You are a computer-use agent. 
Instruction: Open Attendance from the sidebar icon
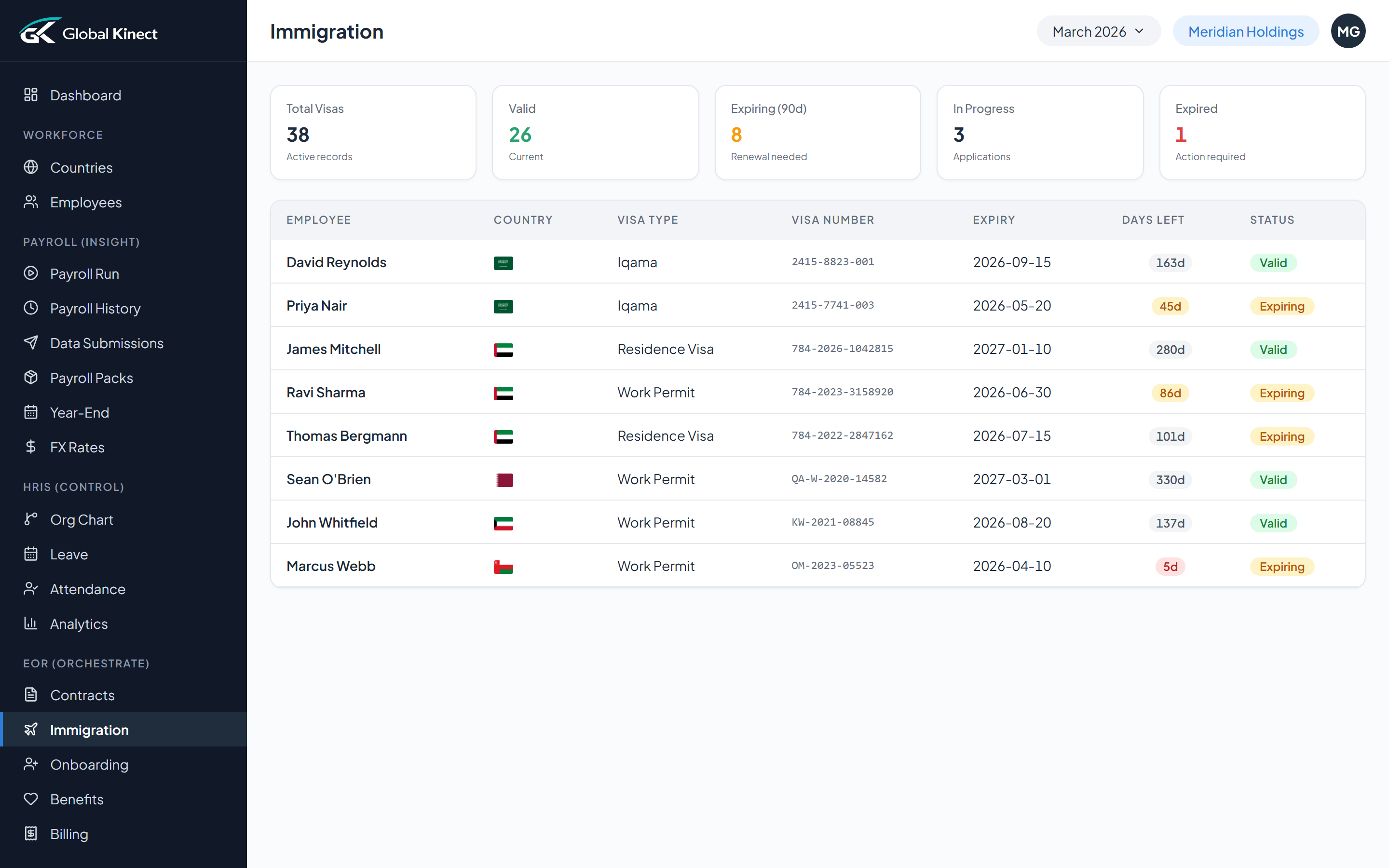coord(31,588)
